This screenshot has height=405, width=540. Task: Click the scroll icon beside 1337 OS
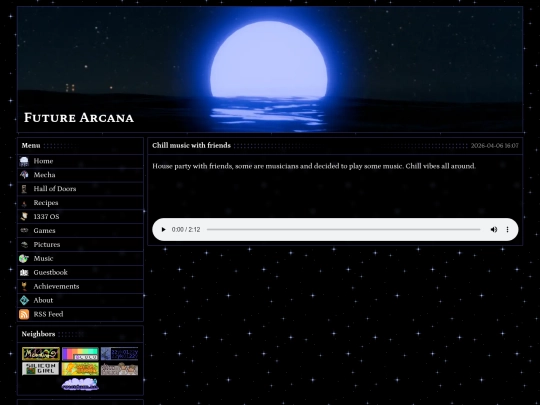(24, 217)
